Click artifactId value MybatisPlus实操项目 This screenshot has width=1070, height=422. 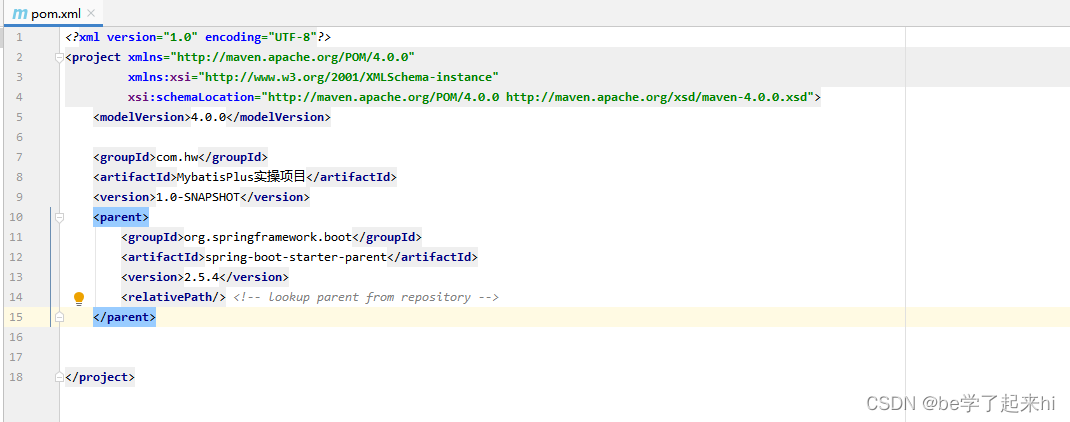click(242, 177)
